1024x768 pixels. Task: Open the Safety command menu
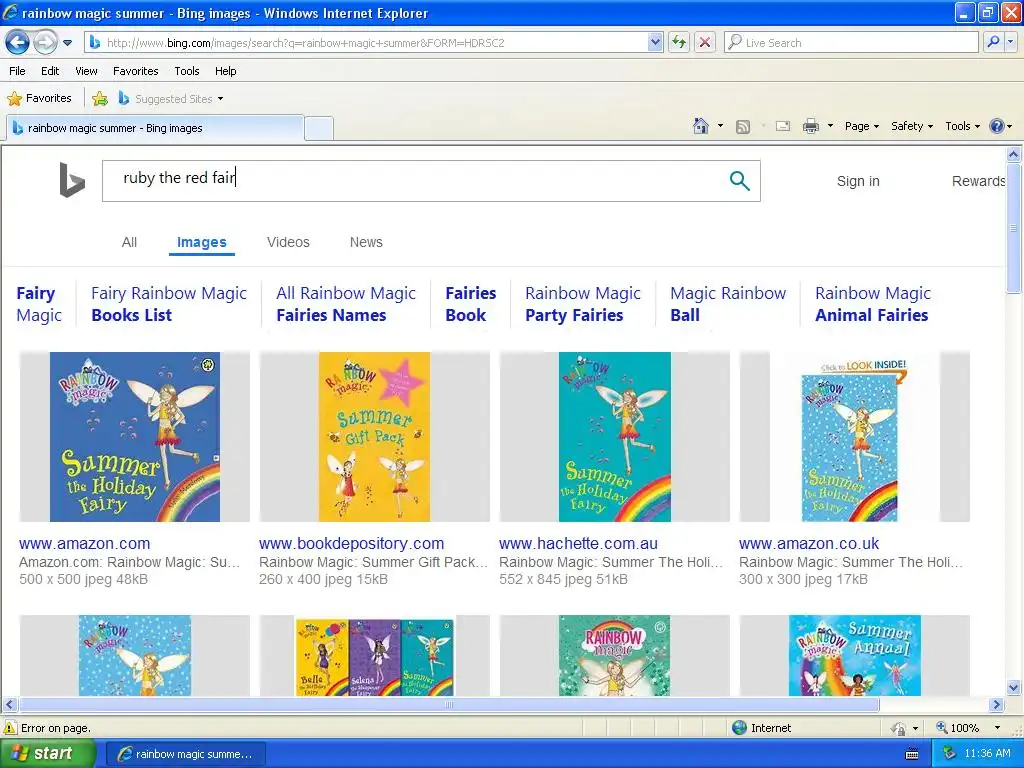(912, 126)
